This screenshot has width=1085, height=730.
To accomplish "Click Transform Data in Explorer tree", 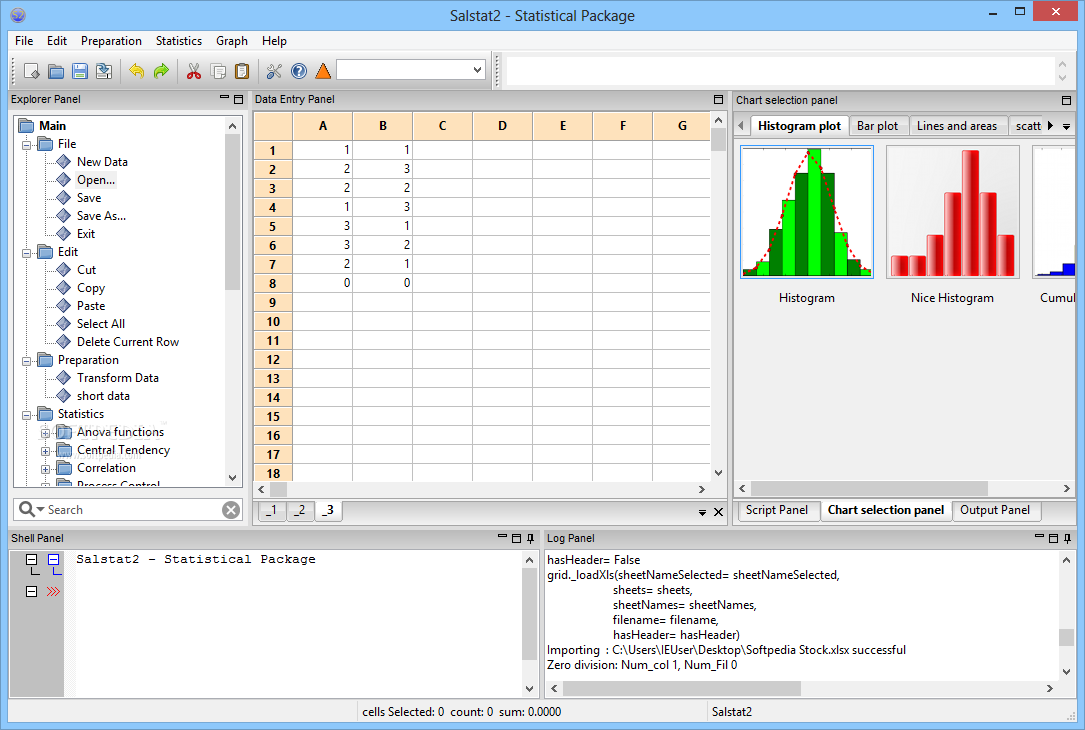I will 118,378.
